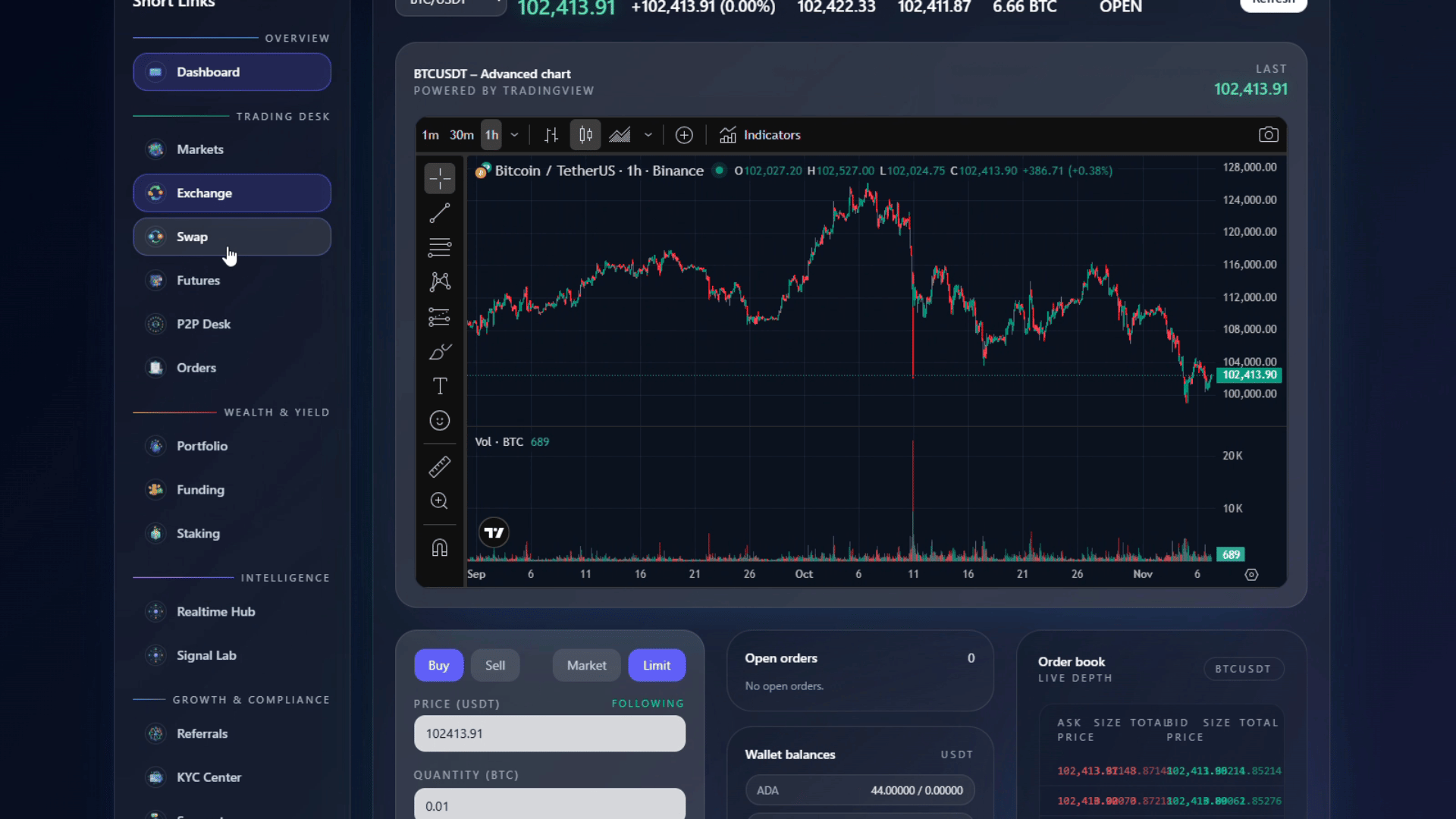This screenshot has height=819, width=1456.
Task: Open the KYC Center from the sidebar
Action: click(x=209, y=777)
